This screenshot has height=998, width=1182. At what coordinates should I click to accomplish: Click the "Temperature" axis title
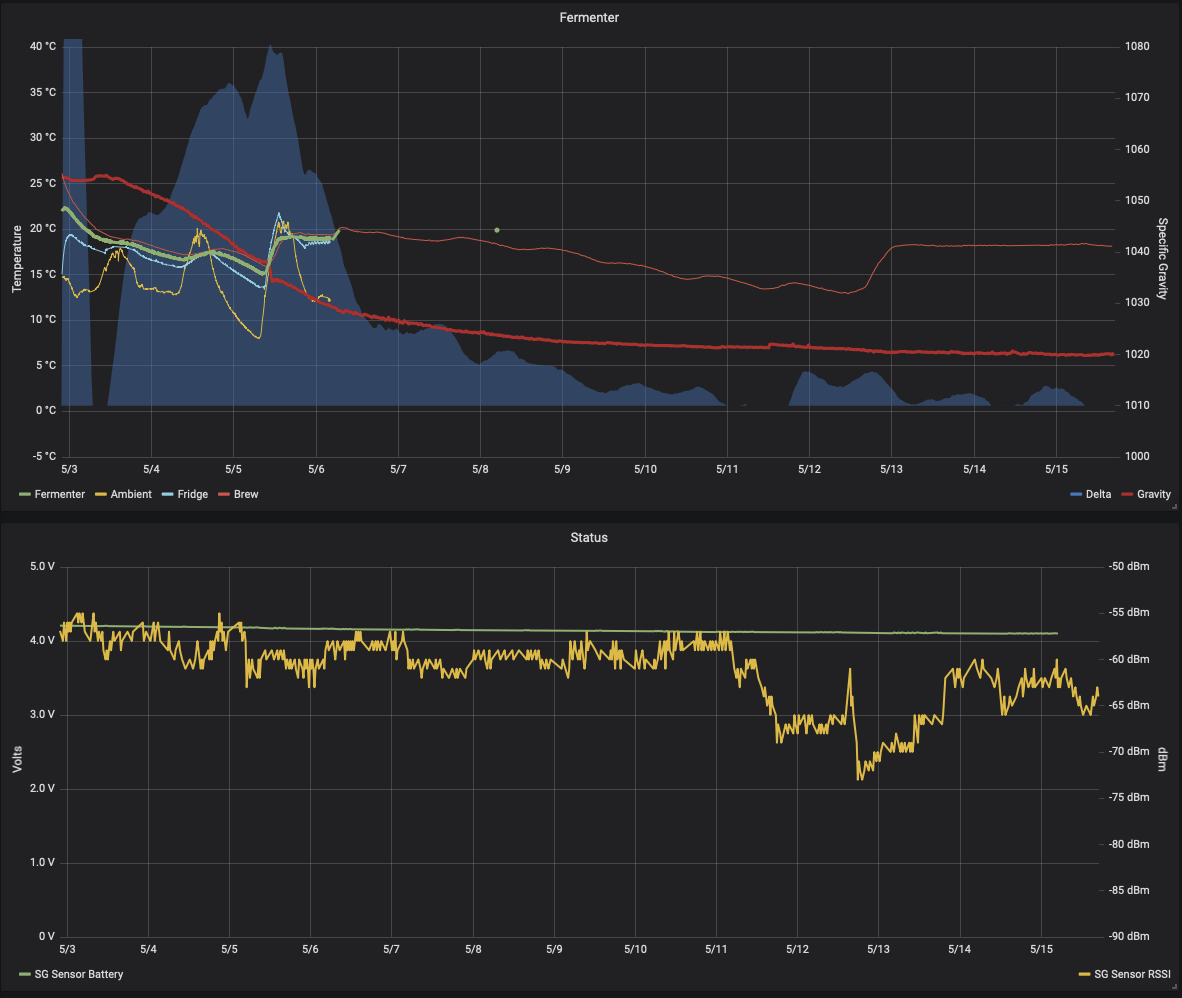click(x=17, y=259)
